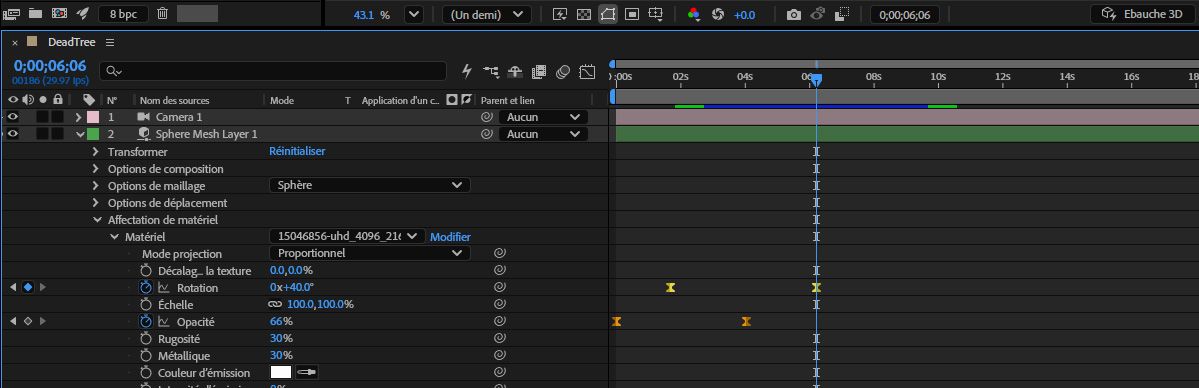Click the Modifier link
The height and width of the screenshot is (388, 1199).
click(x=450, y=237)
